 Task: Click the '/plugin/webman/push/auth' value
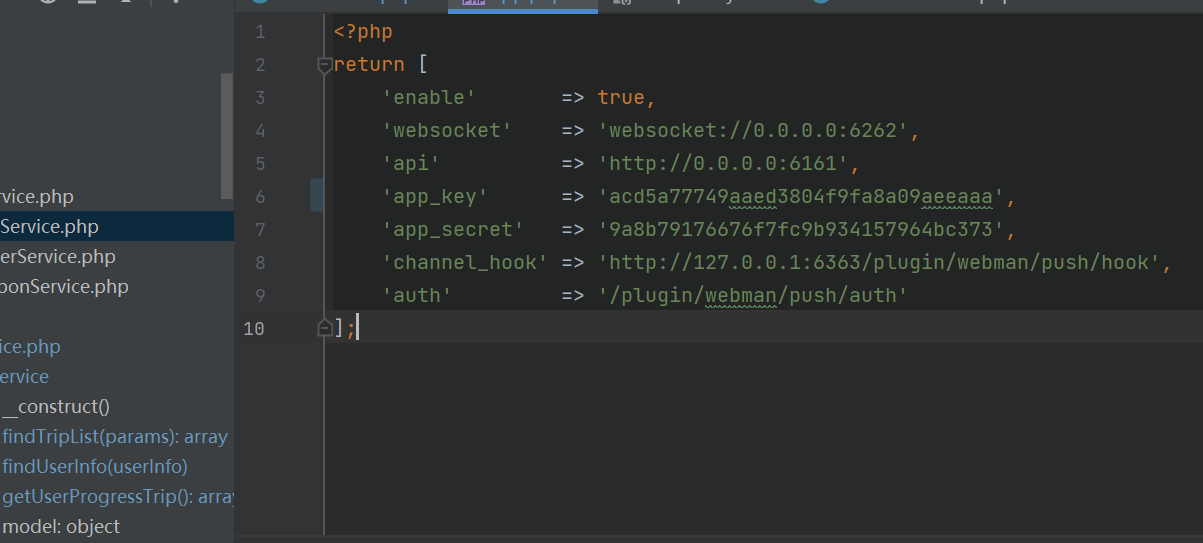click(753, 295)
